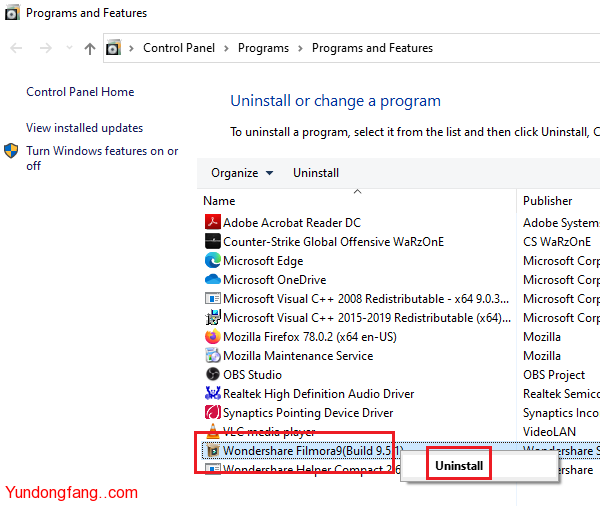
Task: Sort by the Publisher column header
Action: [x=547, y=201]
